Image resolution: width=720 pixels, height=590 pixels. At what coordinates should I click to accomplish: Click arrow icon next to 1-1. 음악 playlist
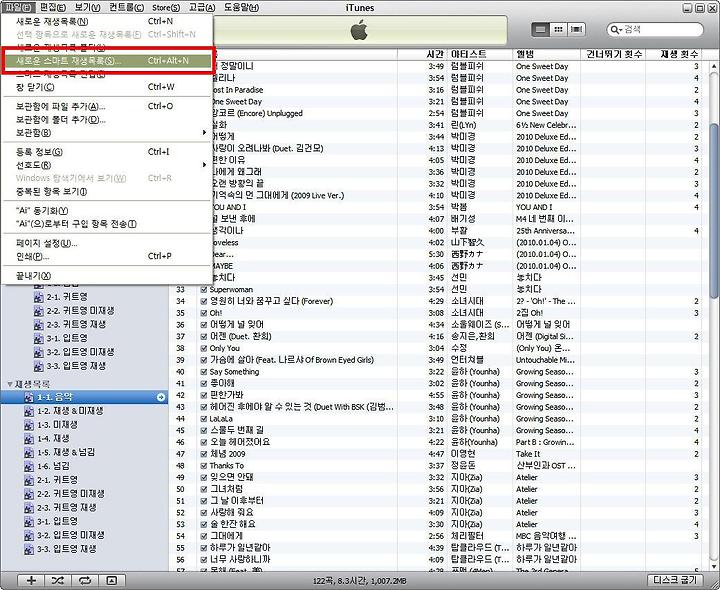click(x=161, y=397)
